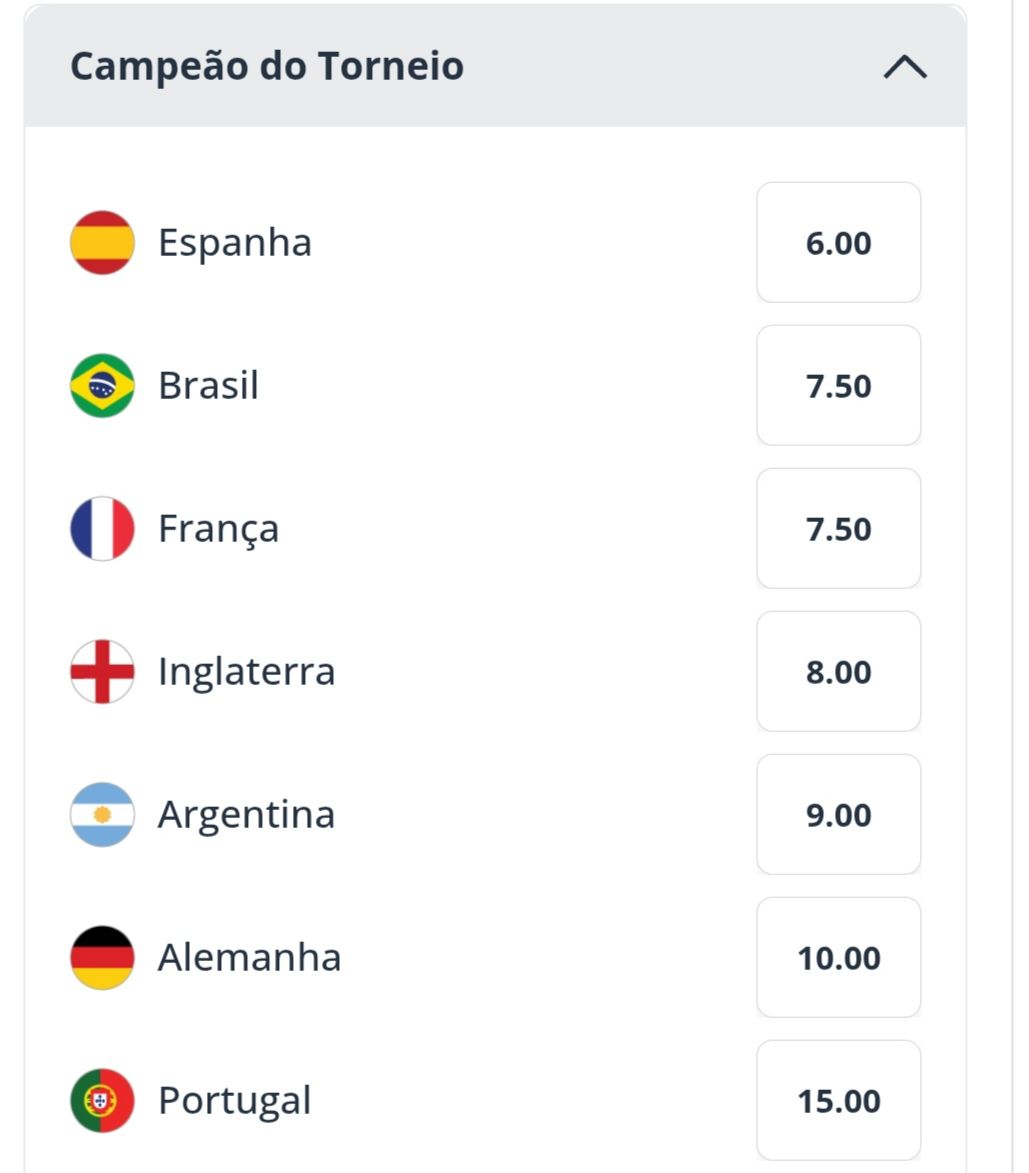Click the Inglaterra team name

246,673
